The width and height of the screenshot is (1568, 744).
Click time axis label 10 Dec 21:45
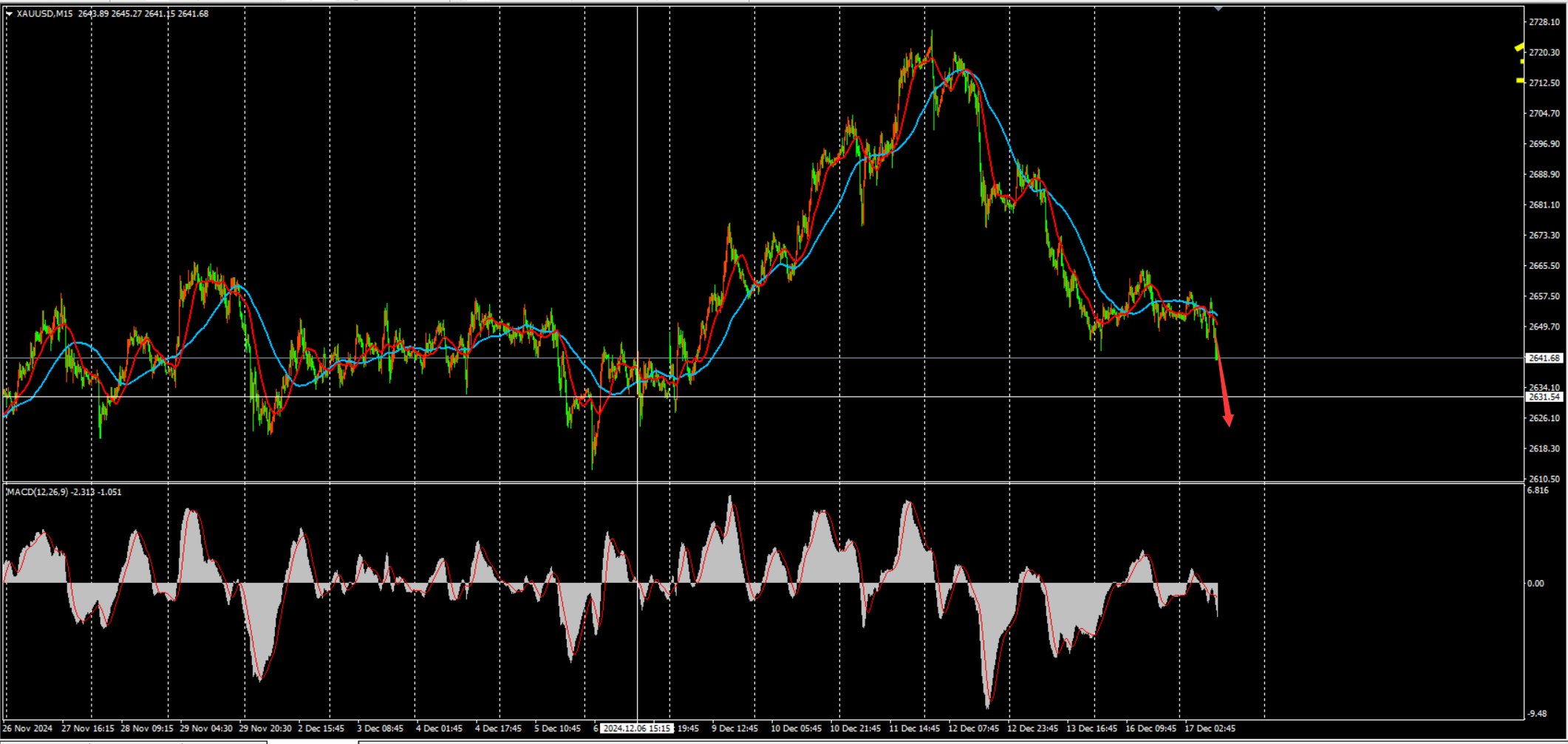[856, 728]
